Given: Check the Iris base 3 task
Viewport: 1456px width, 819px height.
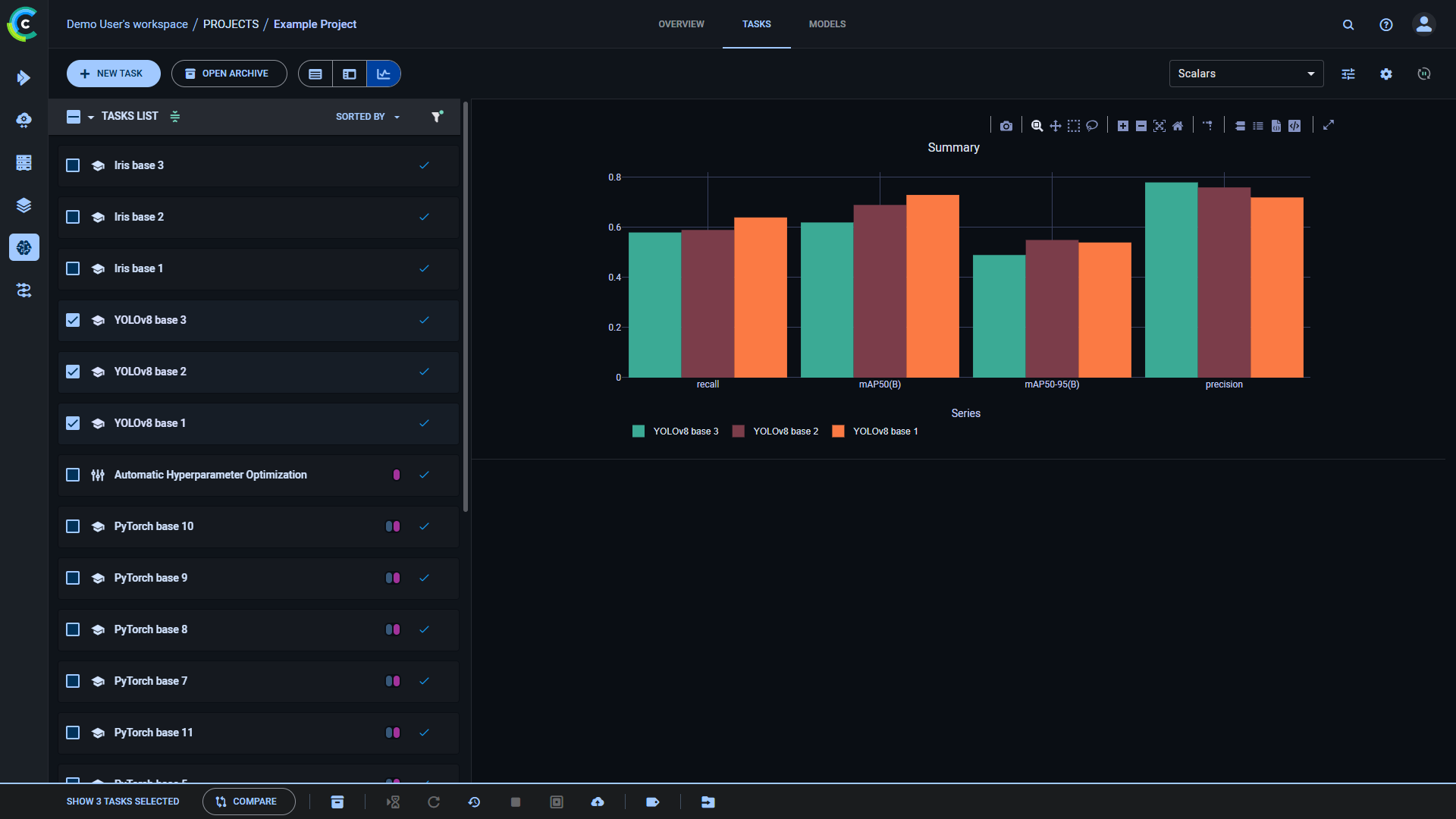Looking at the screenshot, I should pos(73,165).
